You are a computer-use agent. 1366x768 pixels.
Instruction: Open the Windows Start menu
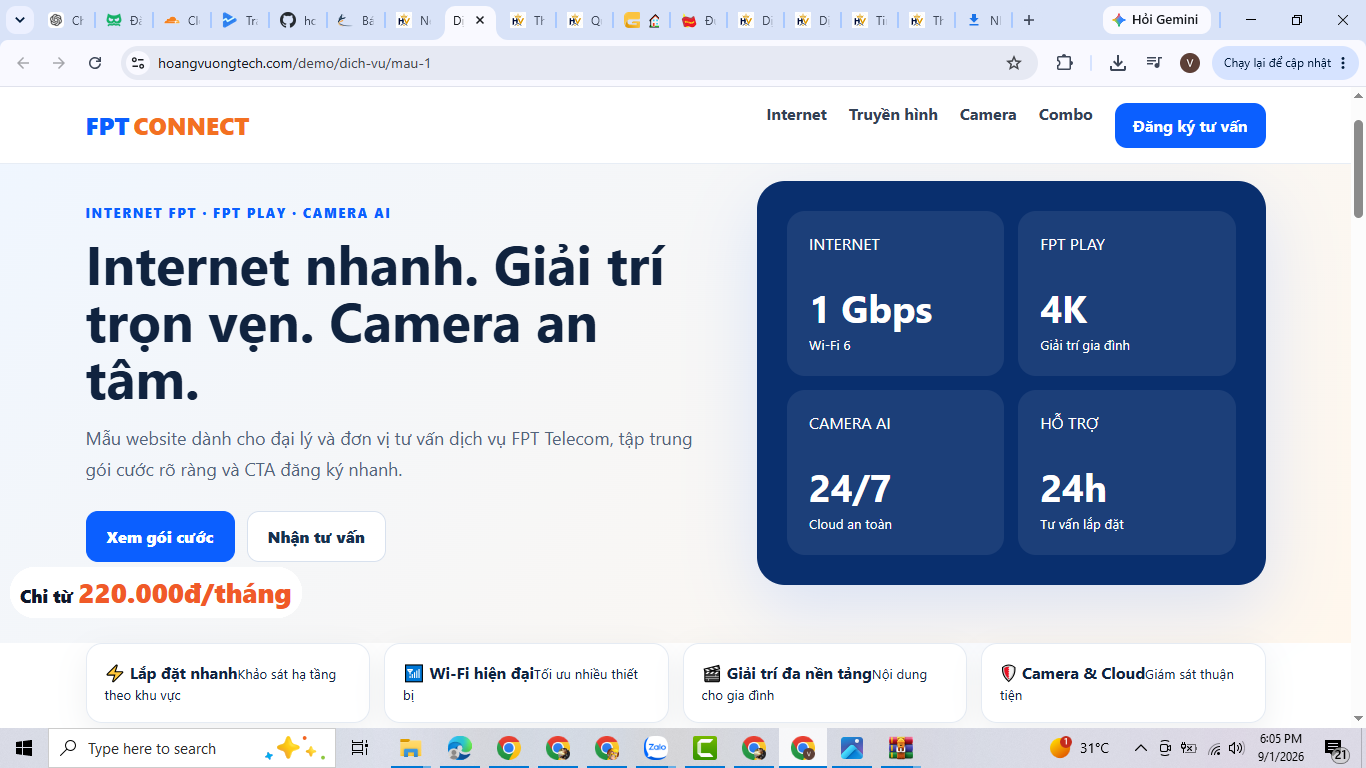click(x=24, y=748)
